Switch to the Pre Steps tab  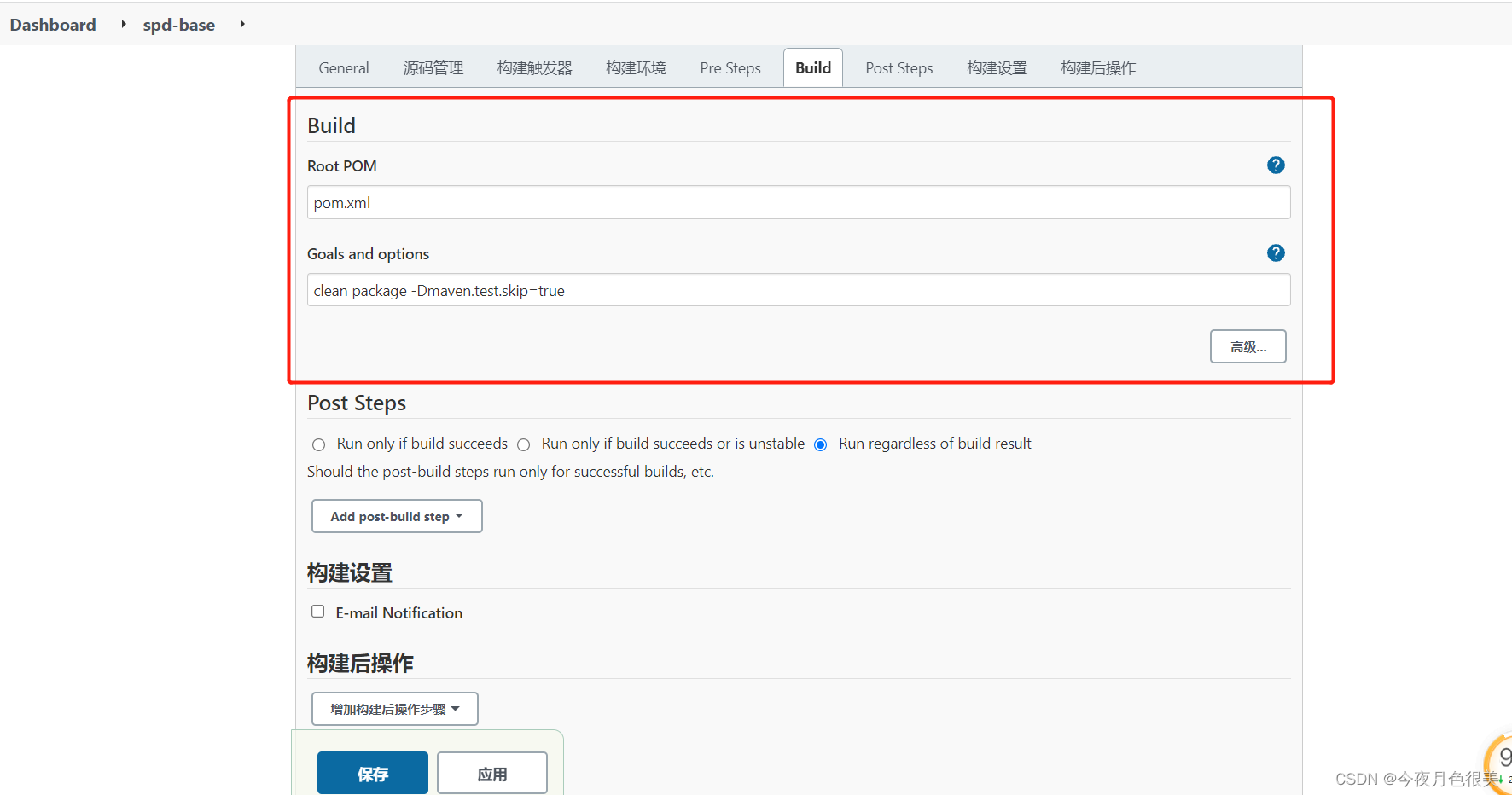730,68
